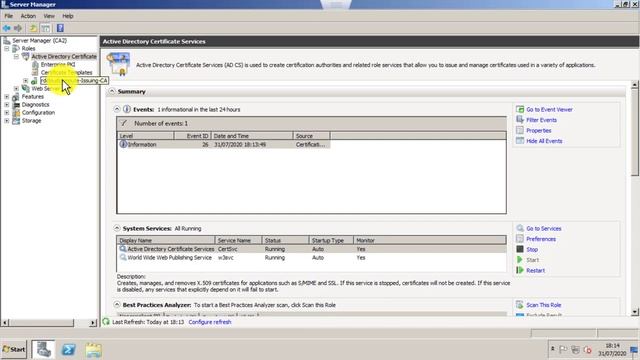Select Server Manager (CA2) root node

tap(39, 40)
